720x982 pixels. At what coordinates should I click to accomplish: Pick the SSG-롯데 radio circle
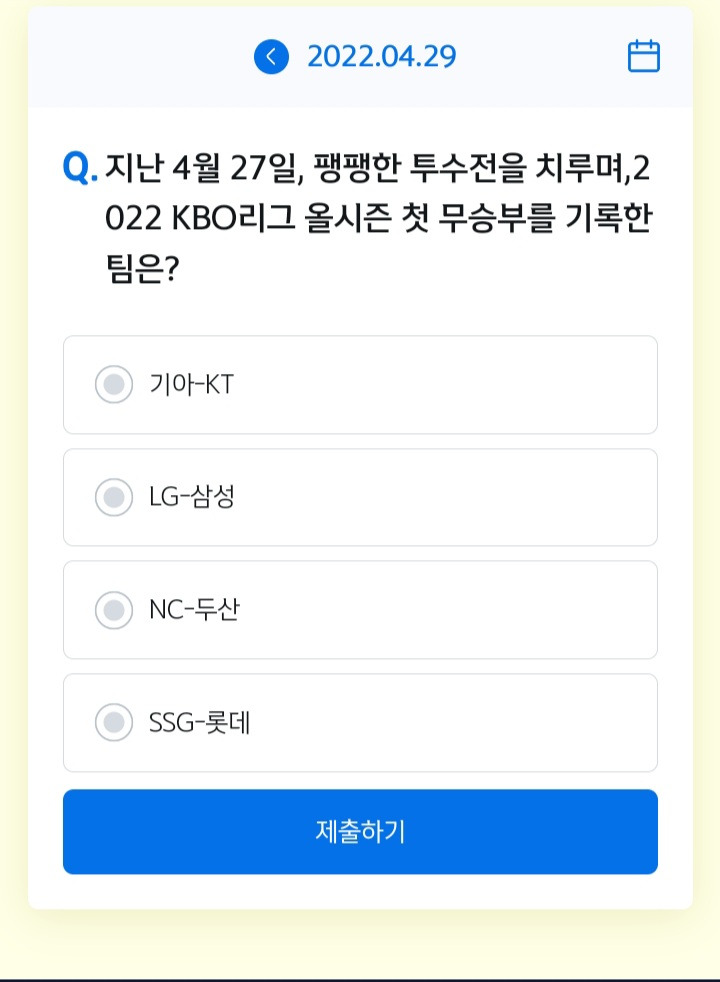tap(114, 722)
